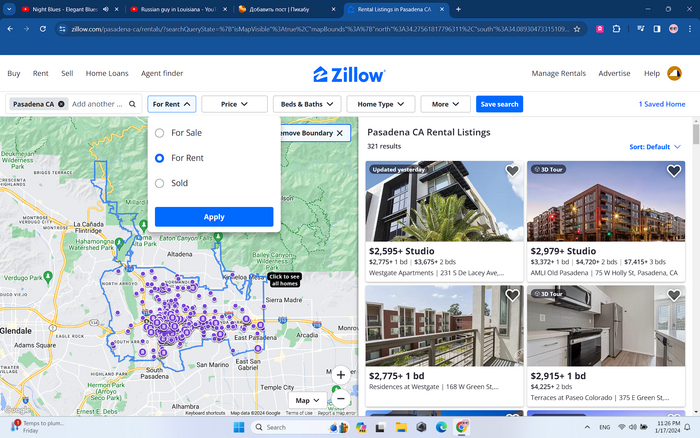Open the Westgate Apartments listing photo

(x=444, y=201)
